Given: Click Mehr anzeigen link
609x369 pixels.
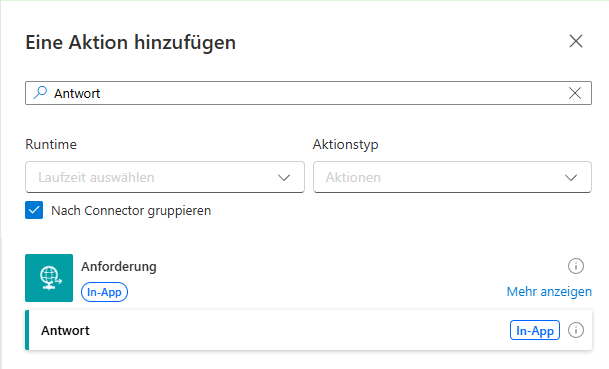Looking at the screenshot, I should tap(549, 291).
